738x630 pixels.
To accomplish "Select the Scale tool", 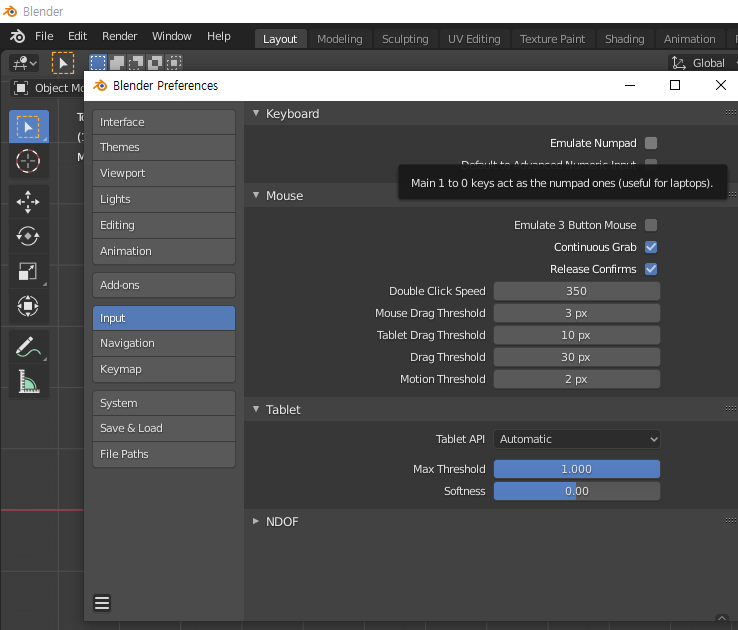I will pyautogui.click(x=29, y=271).
